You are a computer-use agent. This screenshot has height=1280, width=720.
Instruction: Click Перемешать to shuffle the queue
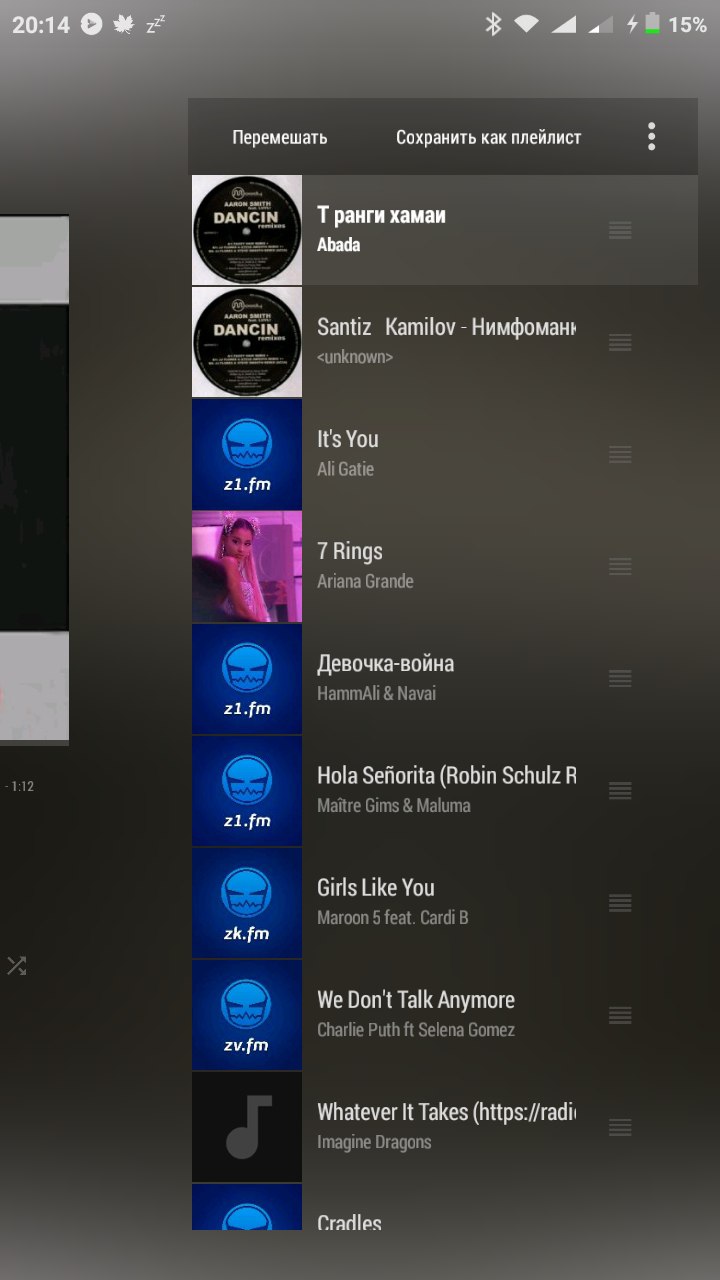tap(280, 138)
